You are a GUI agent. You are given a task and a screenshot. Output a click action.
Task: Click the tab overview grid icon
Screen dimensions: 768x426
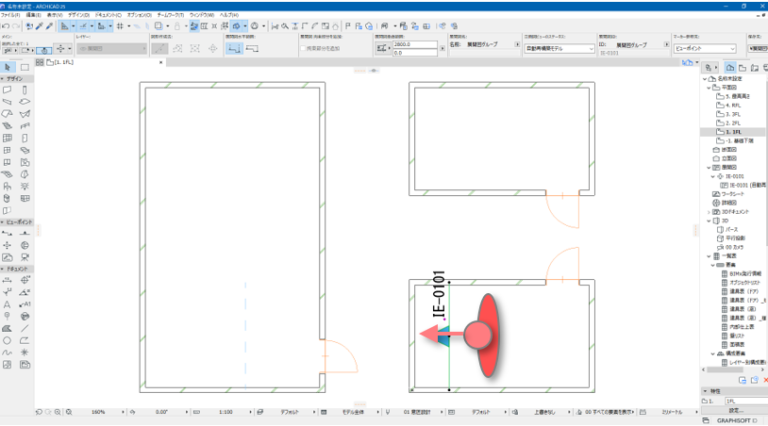[x=40, y=63]
